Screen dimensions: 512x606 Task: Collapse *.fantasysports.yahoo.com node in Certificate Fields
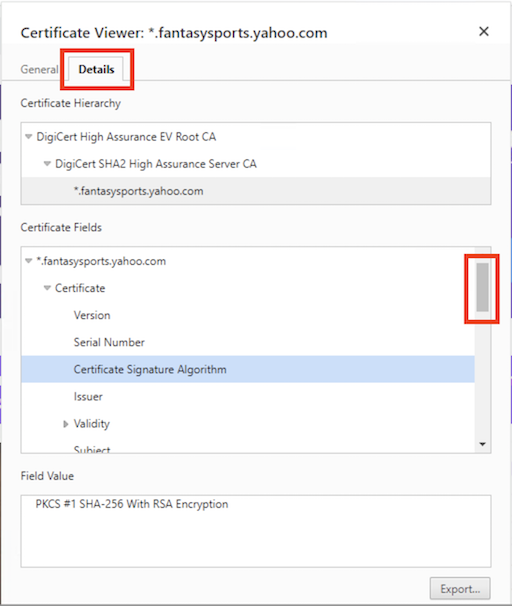click(28, 261)
